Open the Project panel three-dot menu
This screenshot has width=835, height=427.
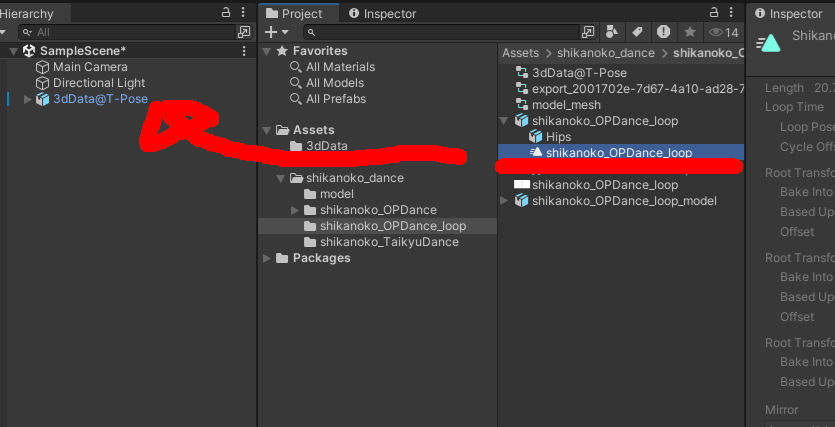tap(732, 13)
